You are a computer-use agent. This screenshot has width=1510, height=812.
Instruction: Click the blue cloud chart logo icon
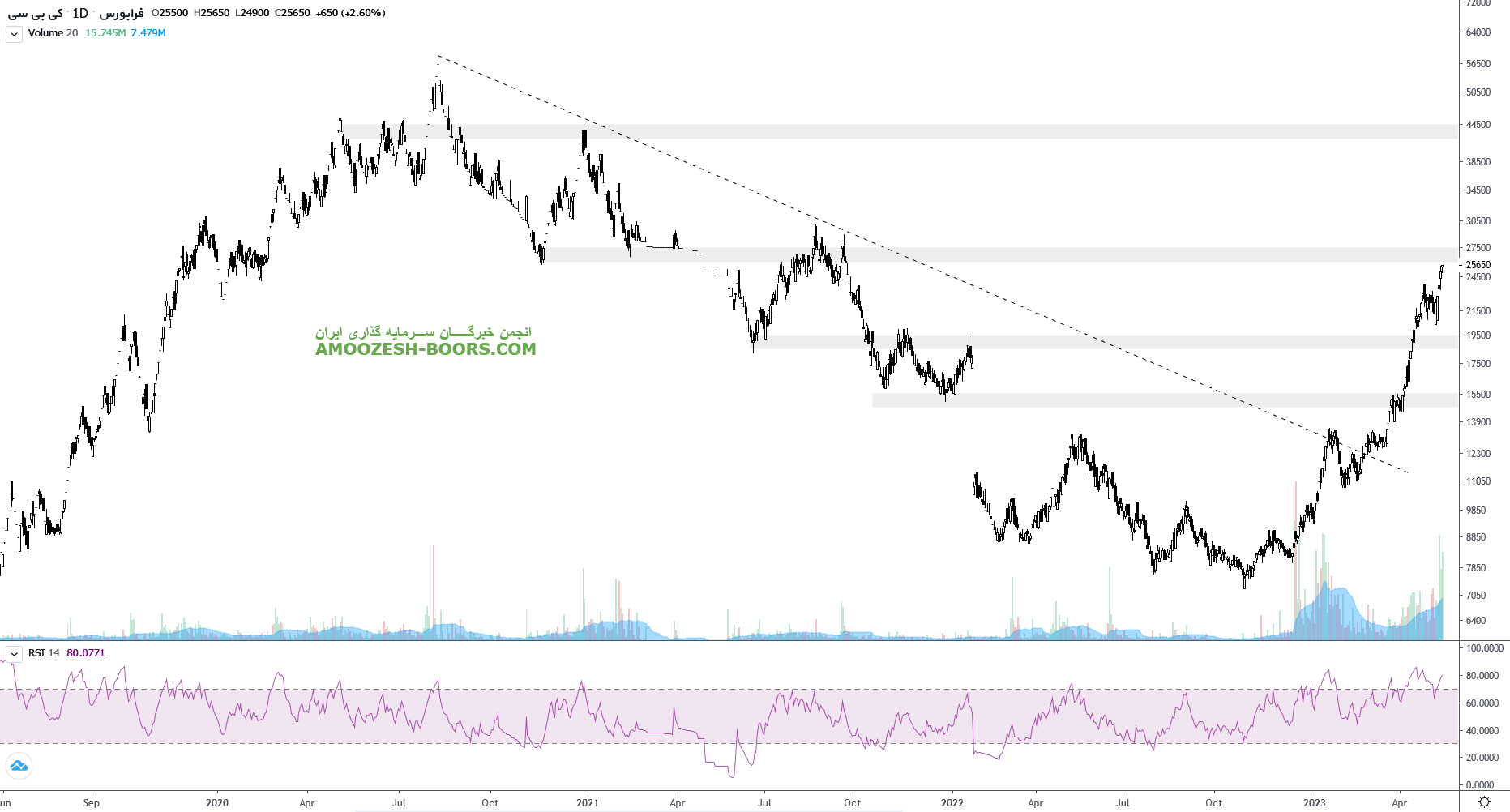18,765
